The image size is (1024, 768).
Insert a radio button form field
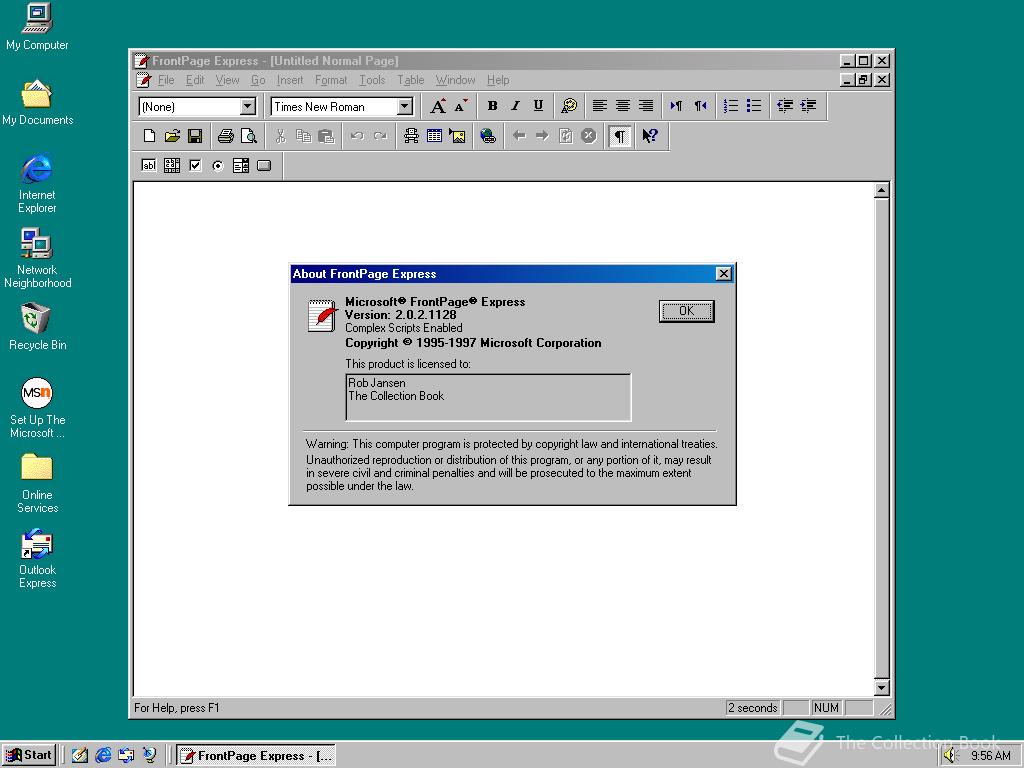click(218, 165)
